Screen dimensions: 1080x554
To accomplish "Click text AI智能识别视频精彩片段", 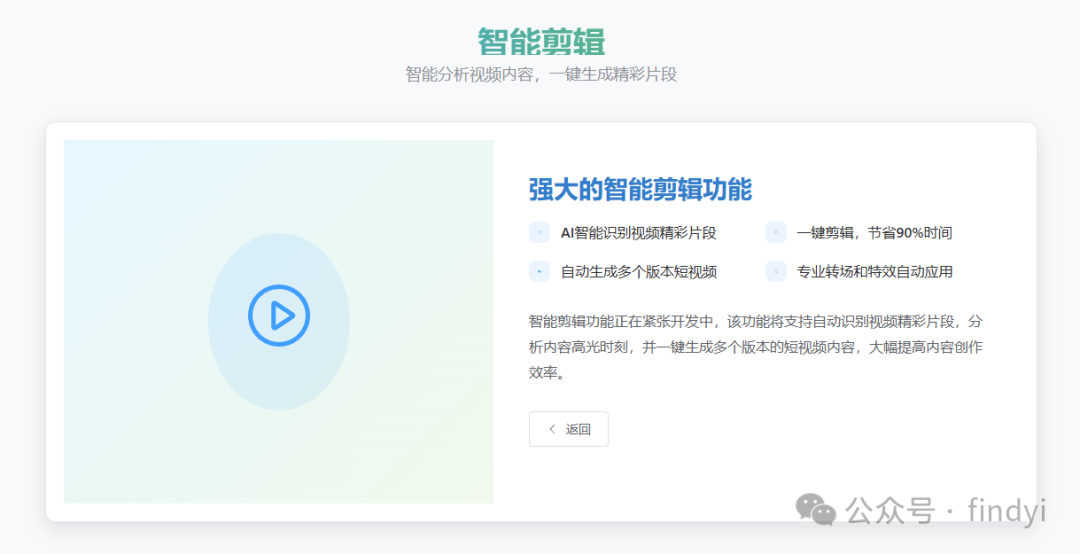I will [638, 233].
